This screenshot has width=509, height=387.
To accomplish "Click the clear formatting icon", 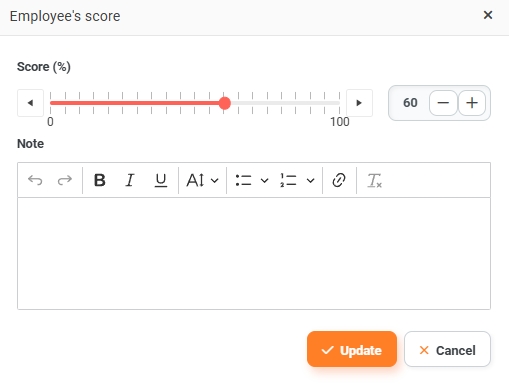I will click(374, 180).
